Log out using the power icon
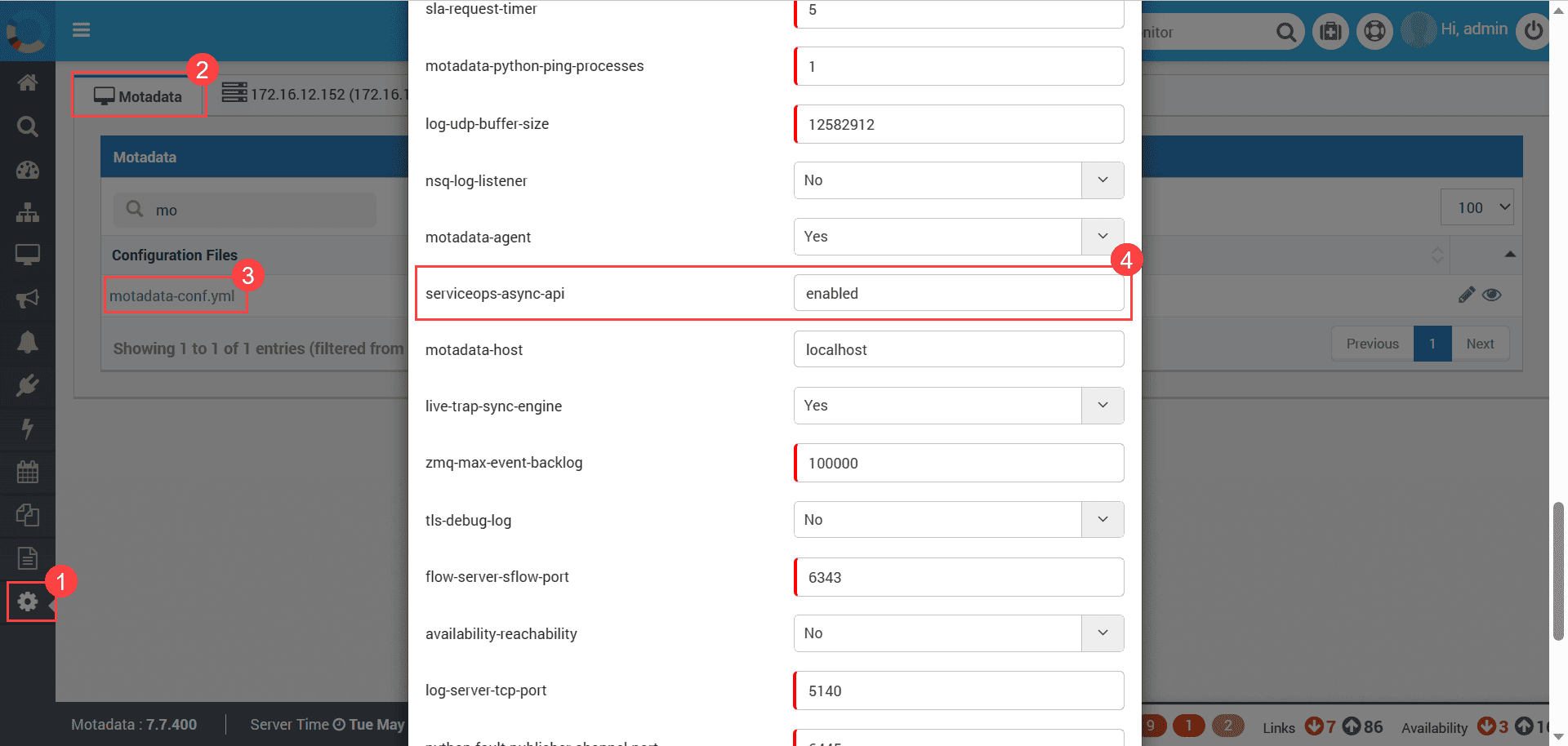The width and height of the screenshot is (1568, 746). [x=1533, y=30]
